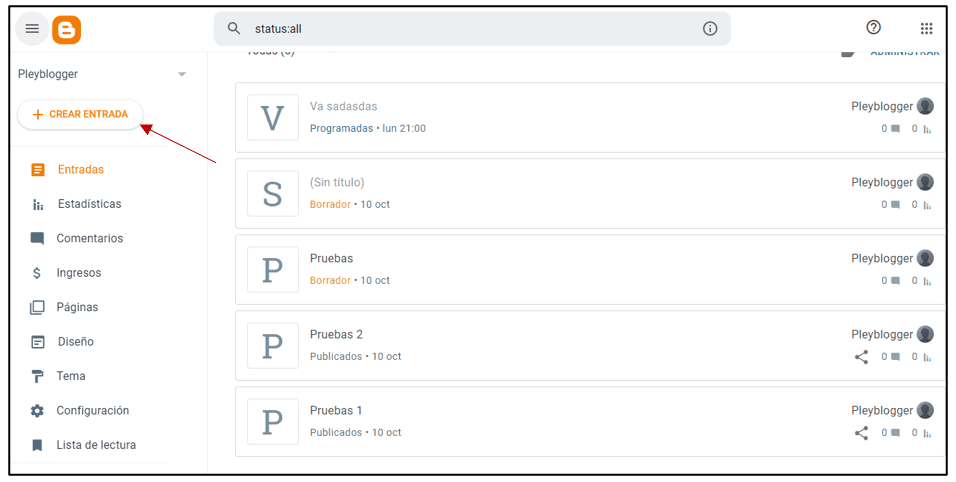Click the orange Blogger logo
The height and width of the screenshot is (482, 956).
(x=66, y=29)
